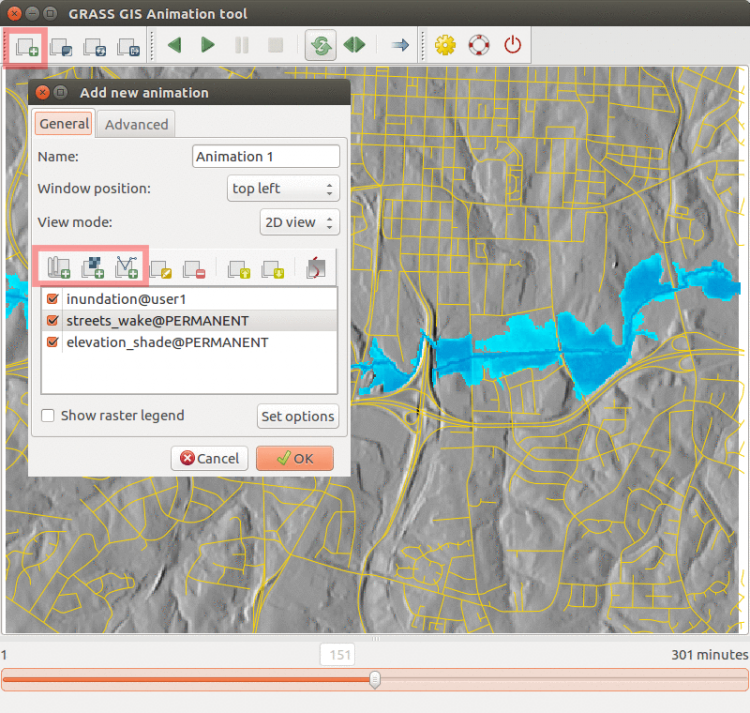Enable Show raster legend checkbox
This screenshot has height=713, width=750.
tap(48, 415)
